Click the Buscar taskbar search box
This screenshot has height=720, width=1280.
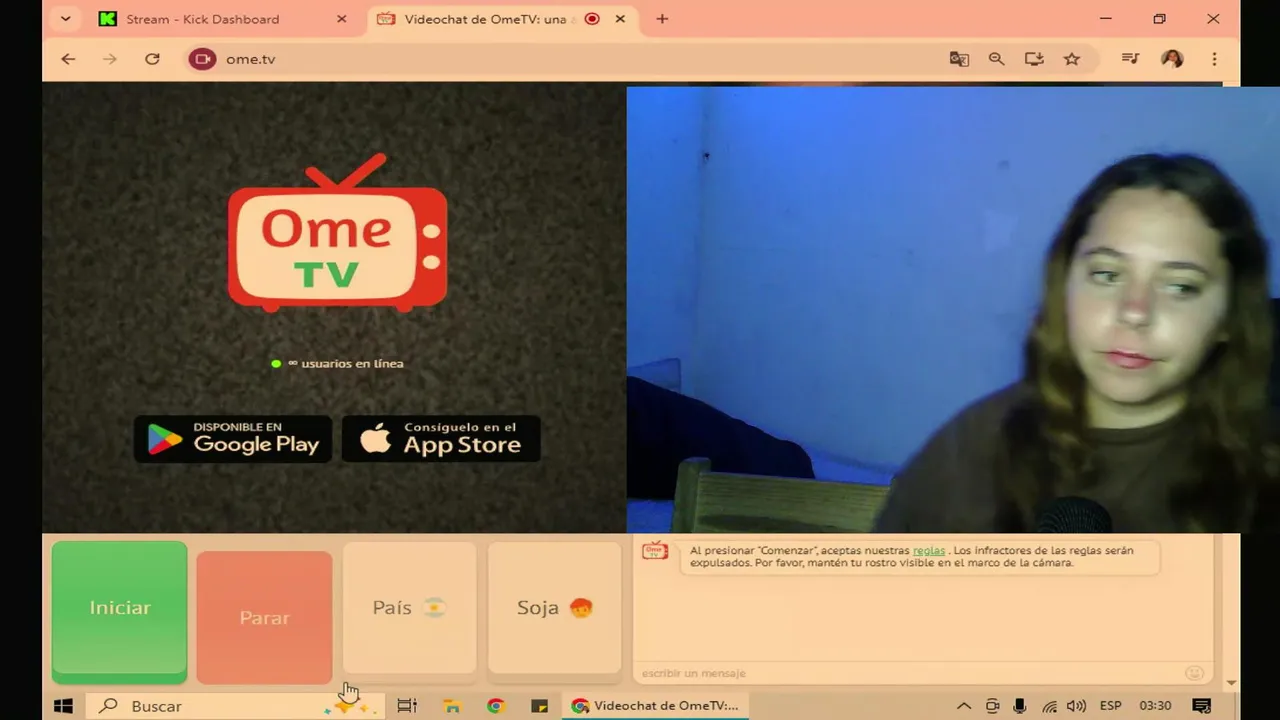[235, 706]
